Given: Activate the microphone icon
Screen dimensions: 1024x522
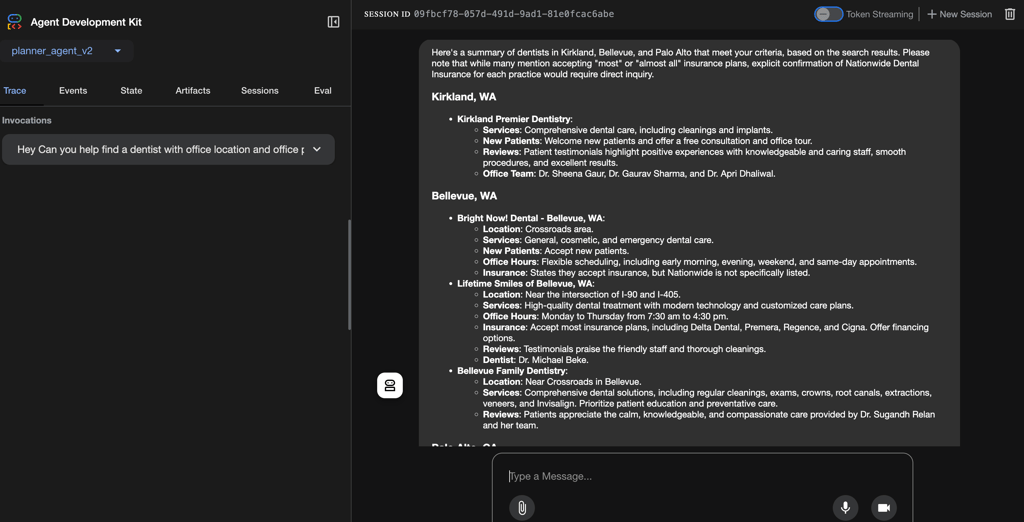Looking at the screenshot, I should click(845, 508).
